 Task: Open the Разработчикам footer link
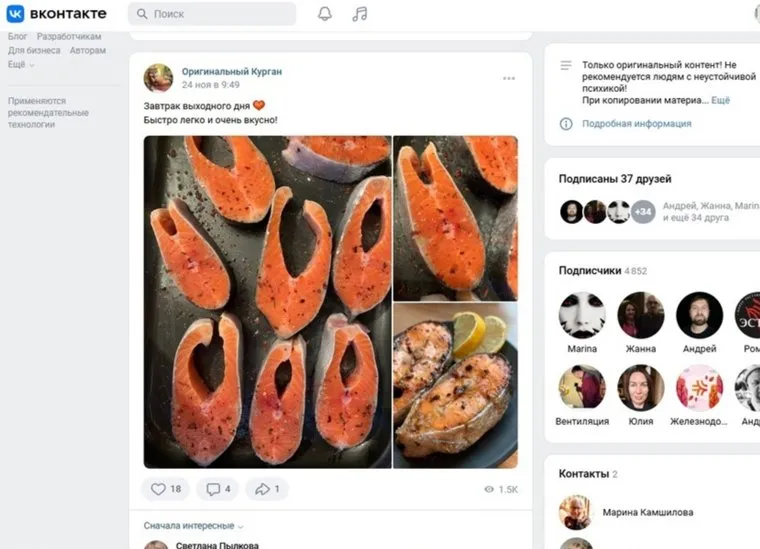pyautogui.click(x=69, y=37)
